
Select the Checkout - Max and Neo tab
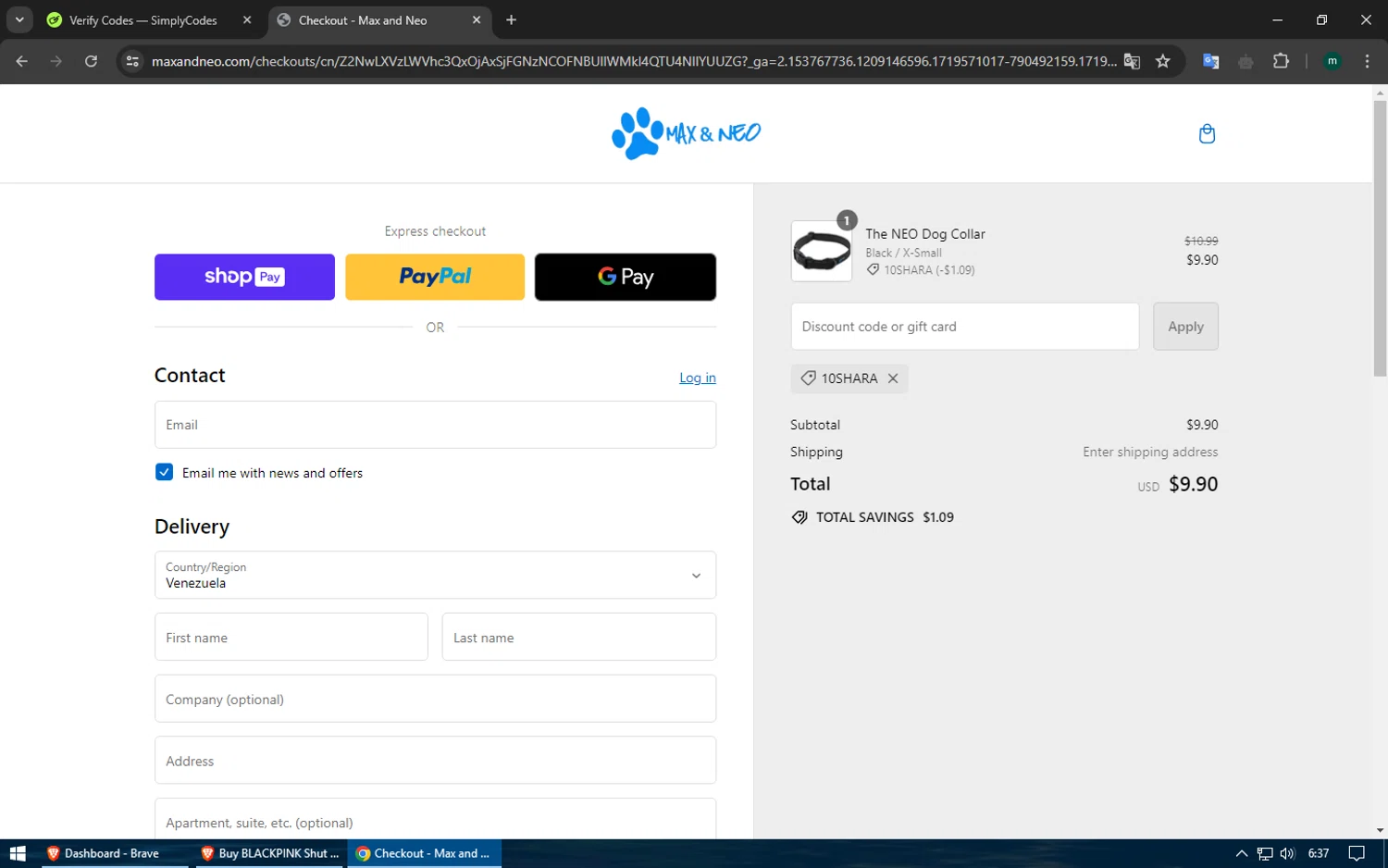click(379, 20)
